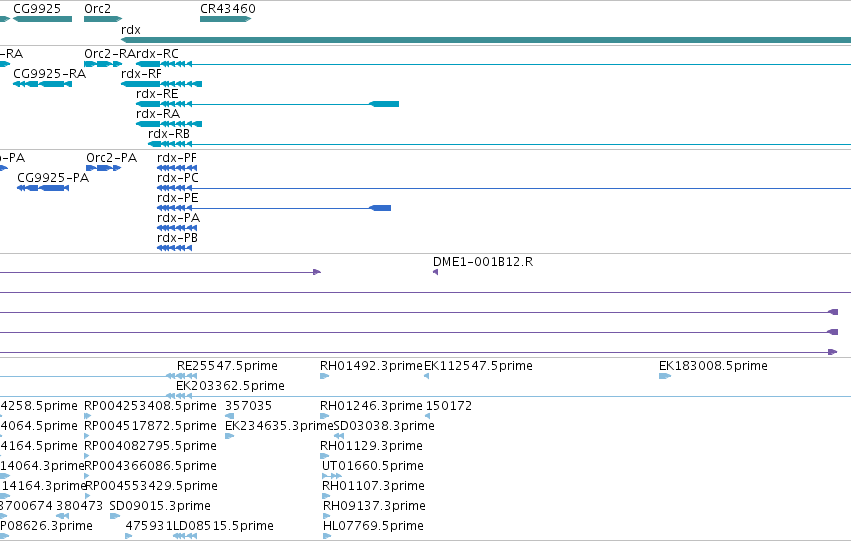Select the rdx-RB transcript label
The width and height of the screenshot is (851, 541).
pyautogui.click(x=169, y=134)
